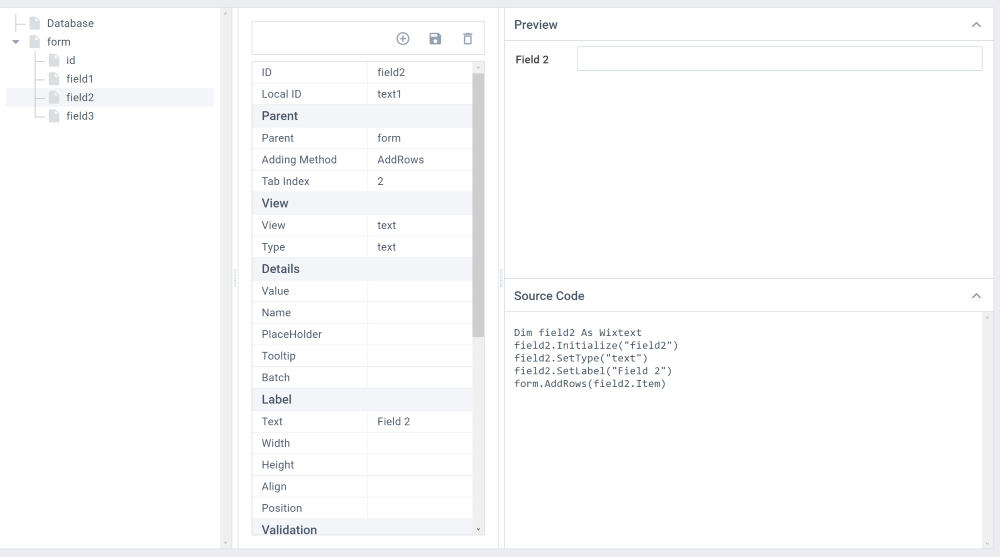Click the form node file icon
Image resolution: width=1000 pixels, height=557 pixels.
click(x=35, y=42)
